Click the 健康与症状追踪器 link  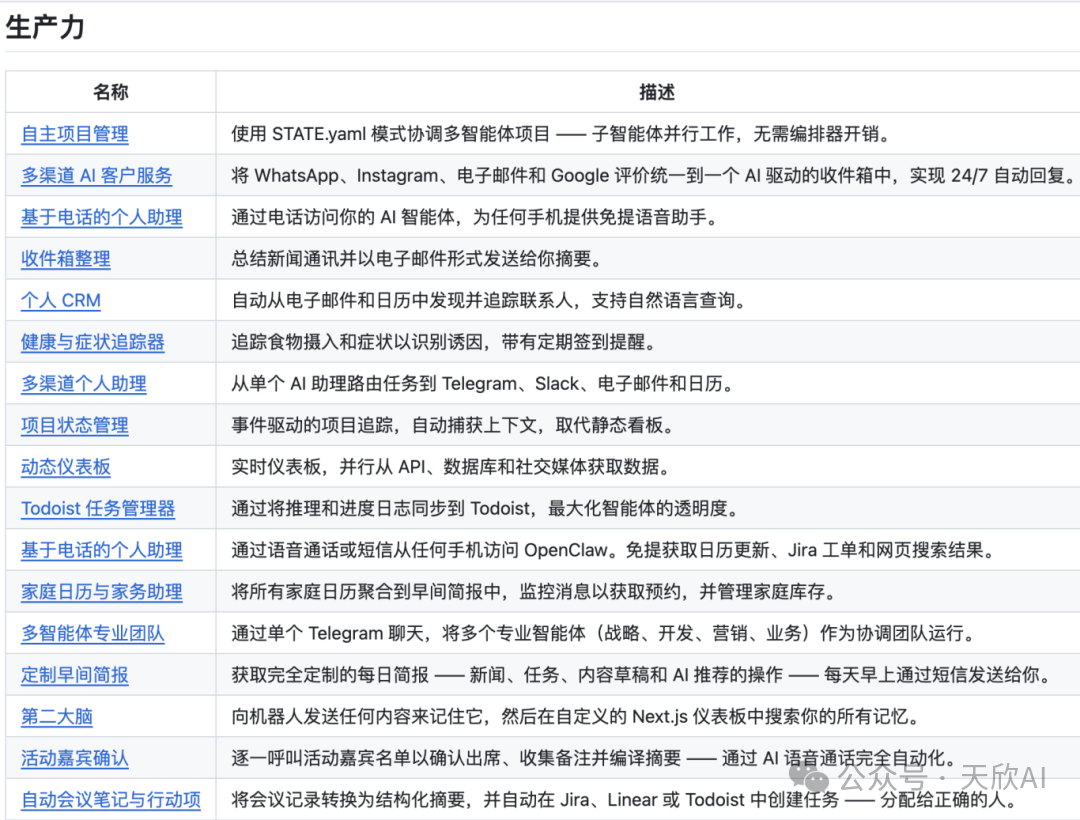coord(92,342)
